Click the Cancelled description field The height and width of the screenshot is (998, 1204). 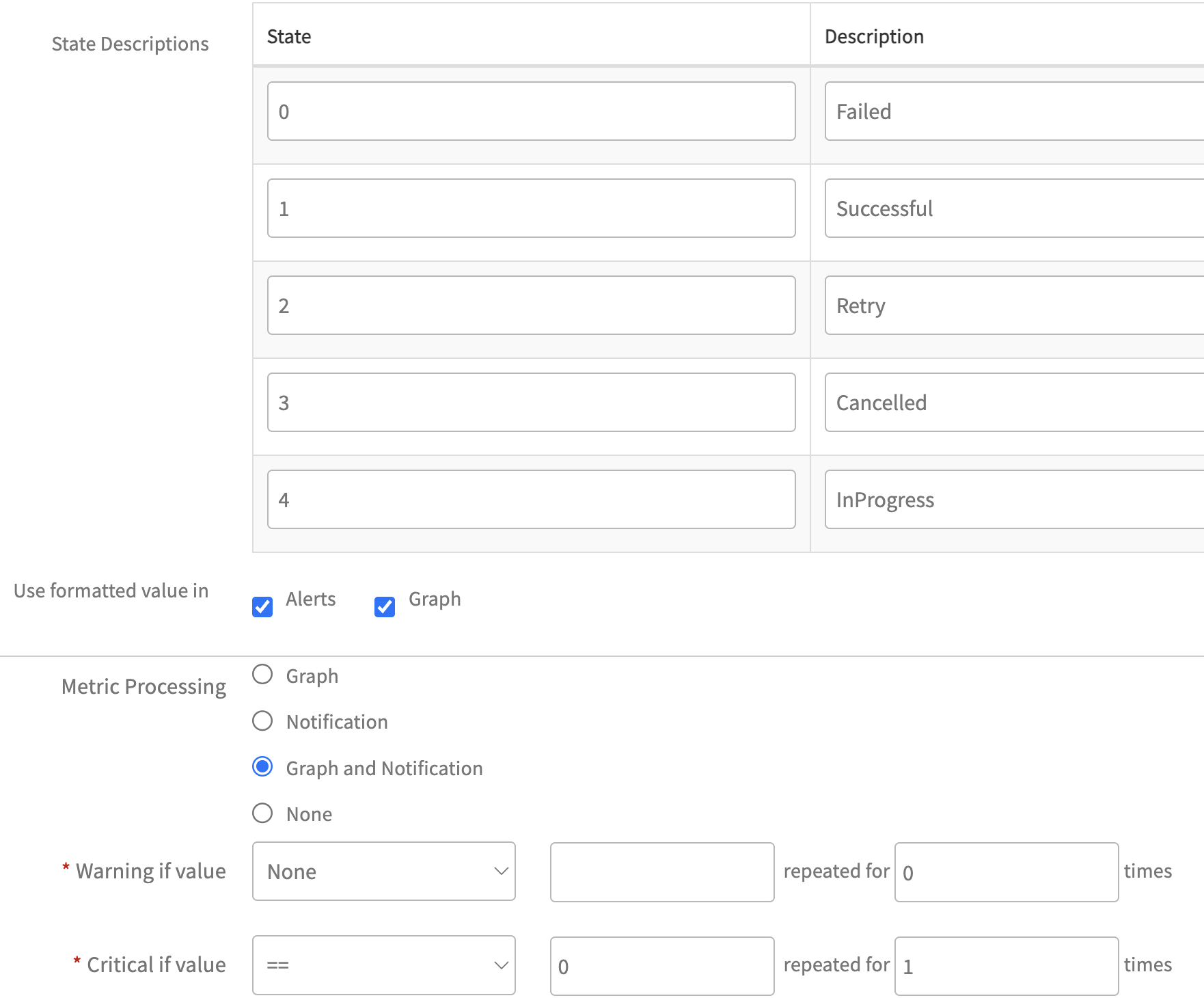pos(1015,403)
